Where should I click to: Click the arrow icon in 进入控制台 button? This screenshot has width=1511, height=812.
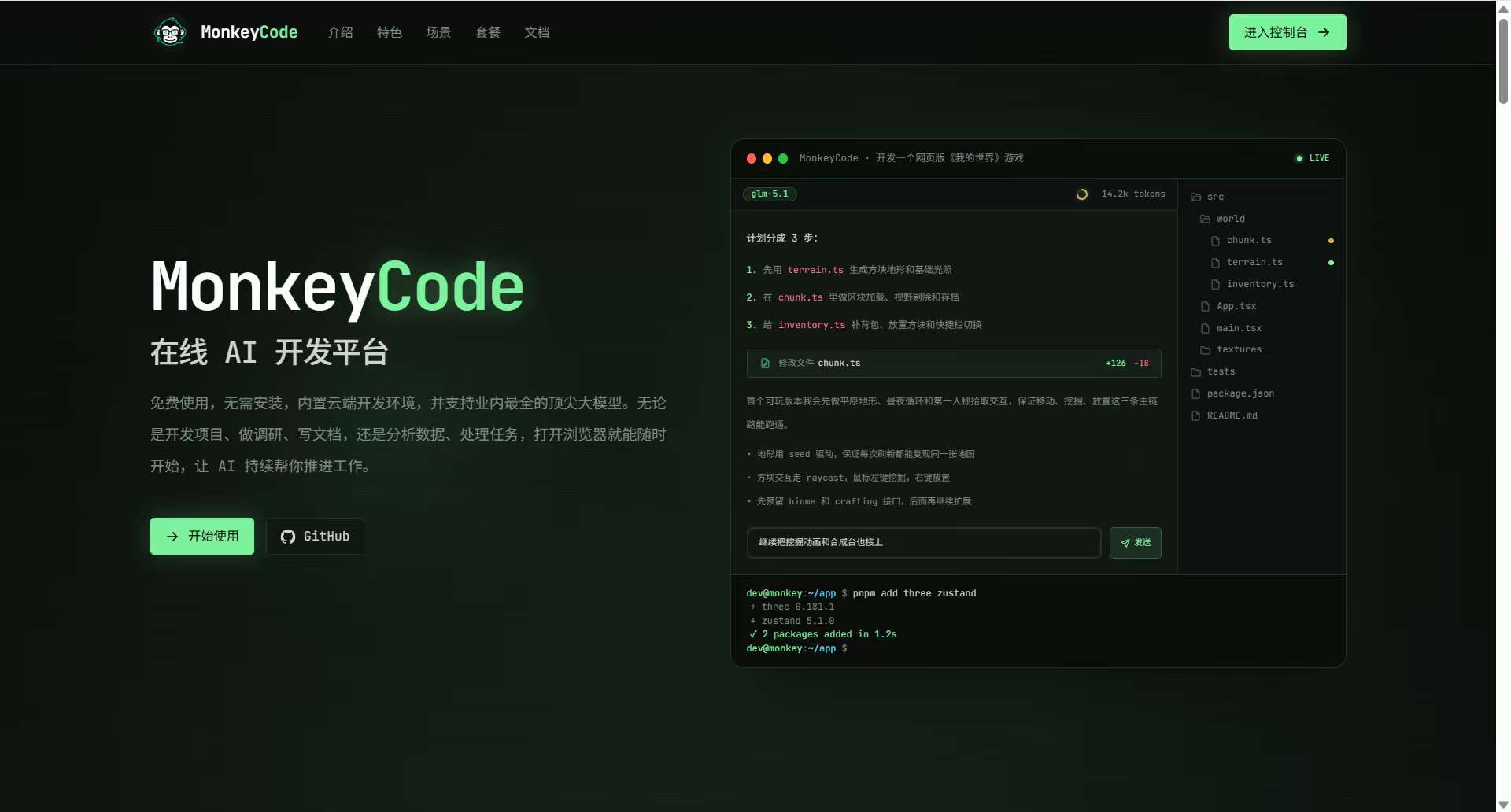coord(1324,32)
